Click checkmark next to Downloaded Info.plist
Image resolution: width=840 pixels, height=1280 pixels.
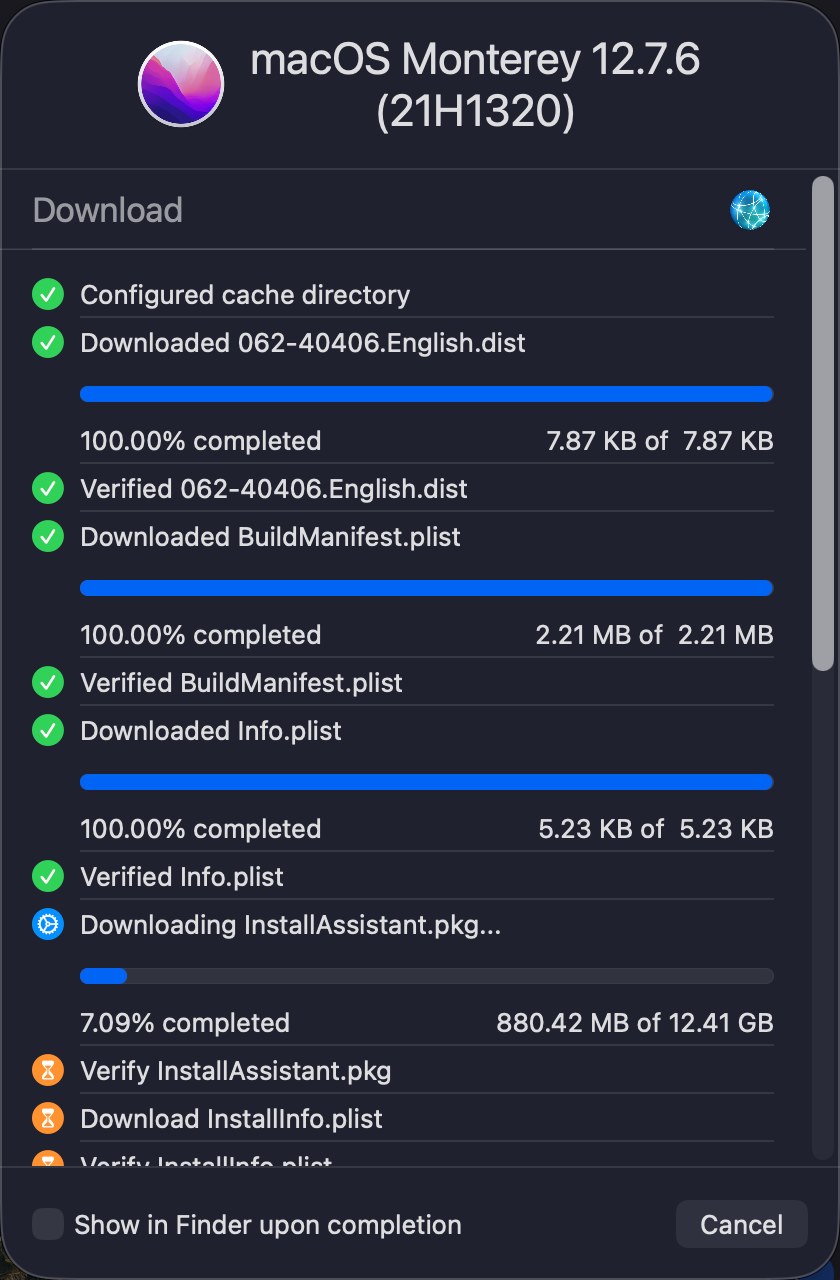coord(48,731)
